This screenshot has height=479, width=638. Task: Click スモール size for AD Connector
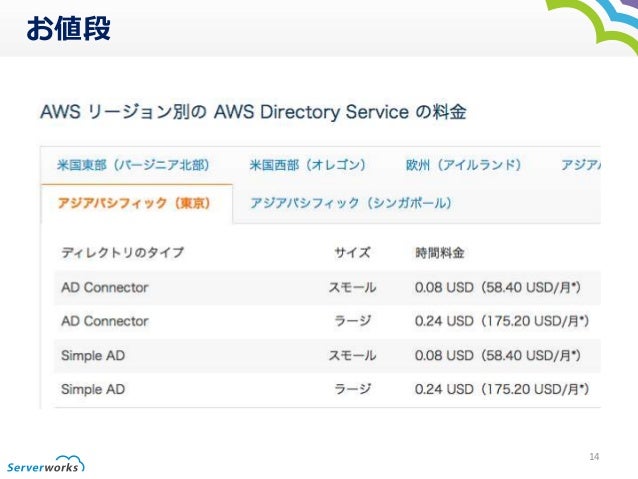click(x=352, y=287)
